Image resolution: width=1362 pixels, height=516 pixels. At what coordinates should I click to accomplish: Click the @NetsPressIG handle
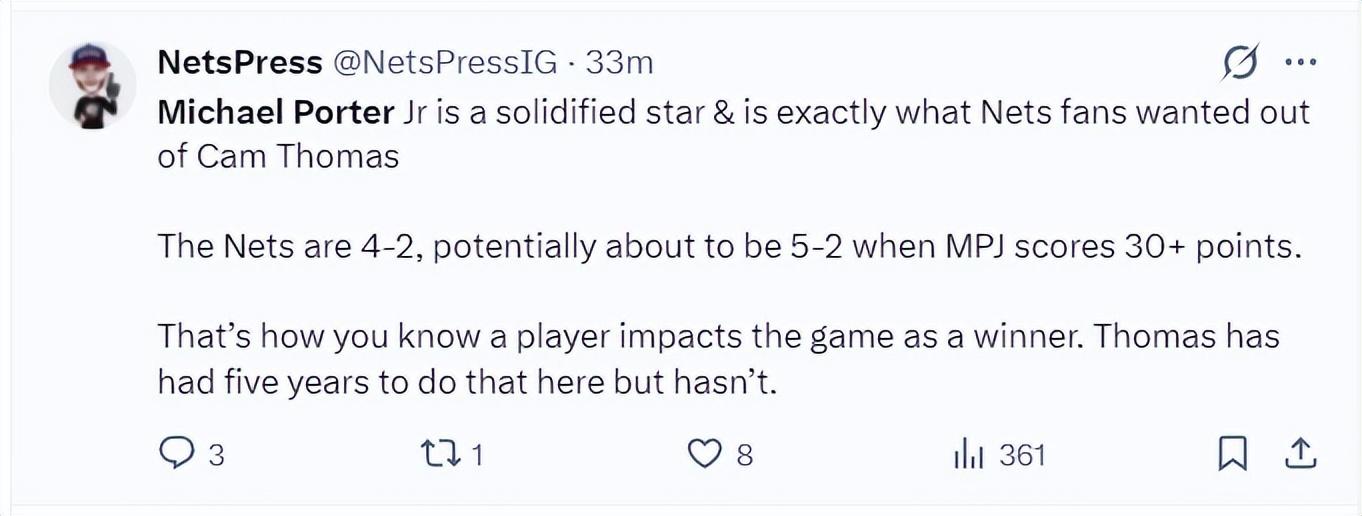pos(443,63)
